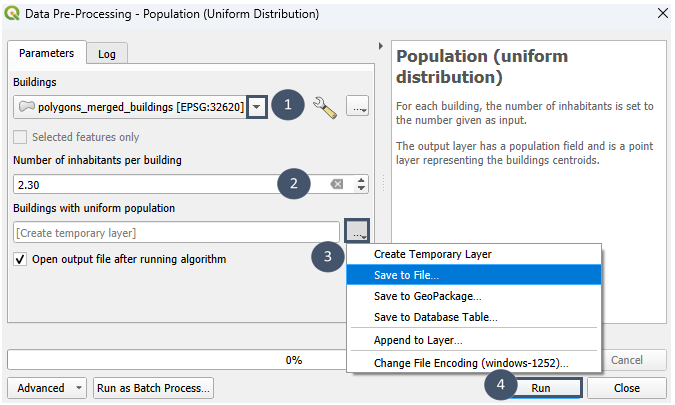Click the wrench iterate-features icon

[325, 106]
